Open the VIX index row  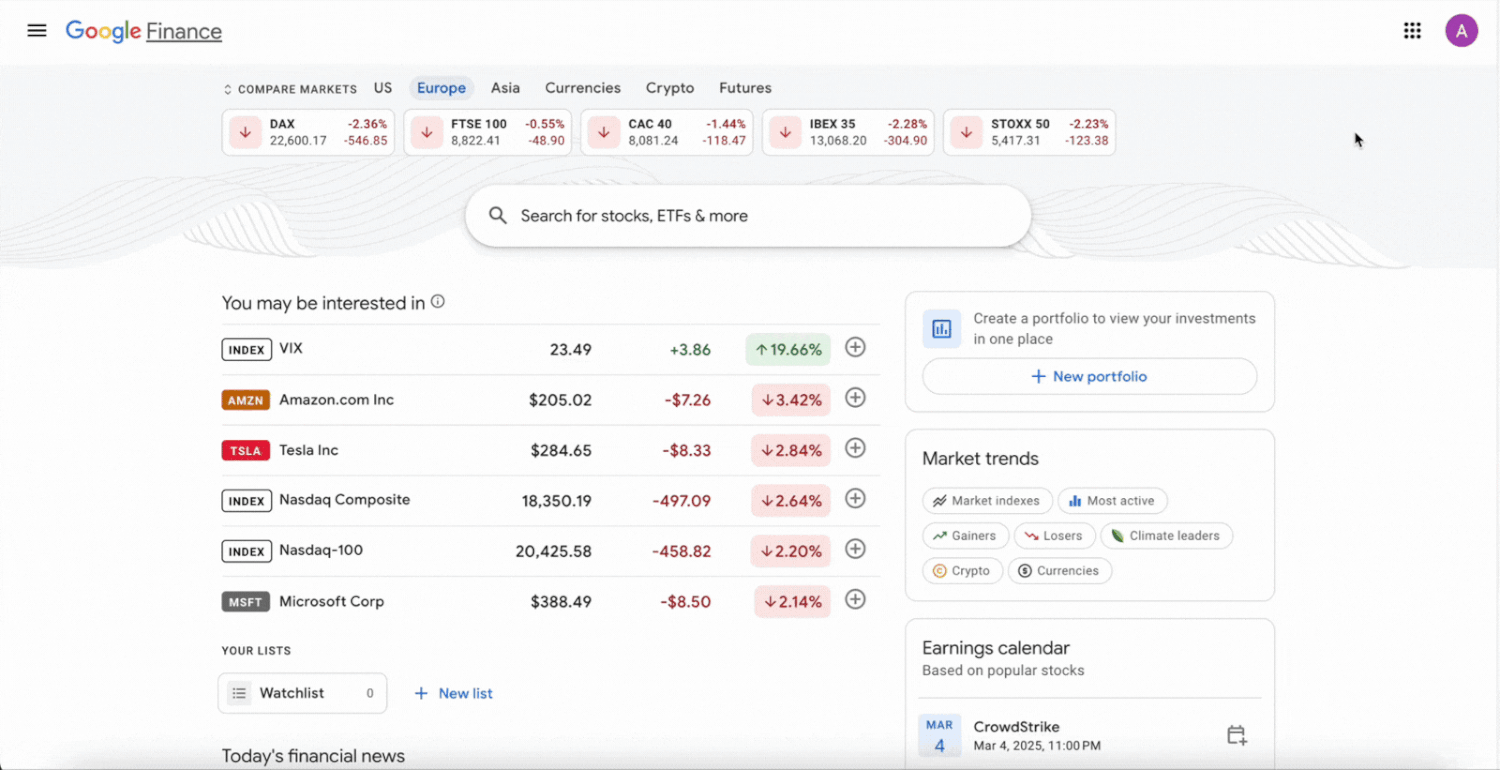point(550,349)
